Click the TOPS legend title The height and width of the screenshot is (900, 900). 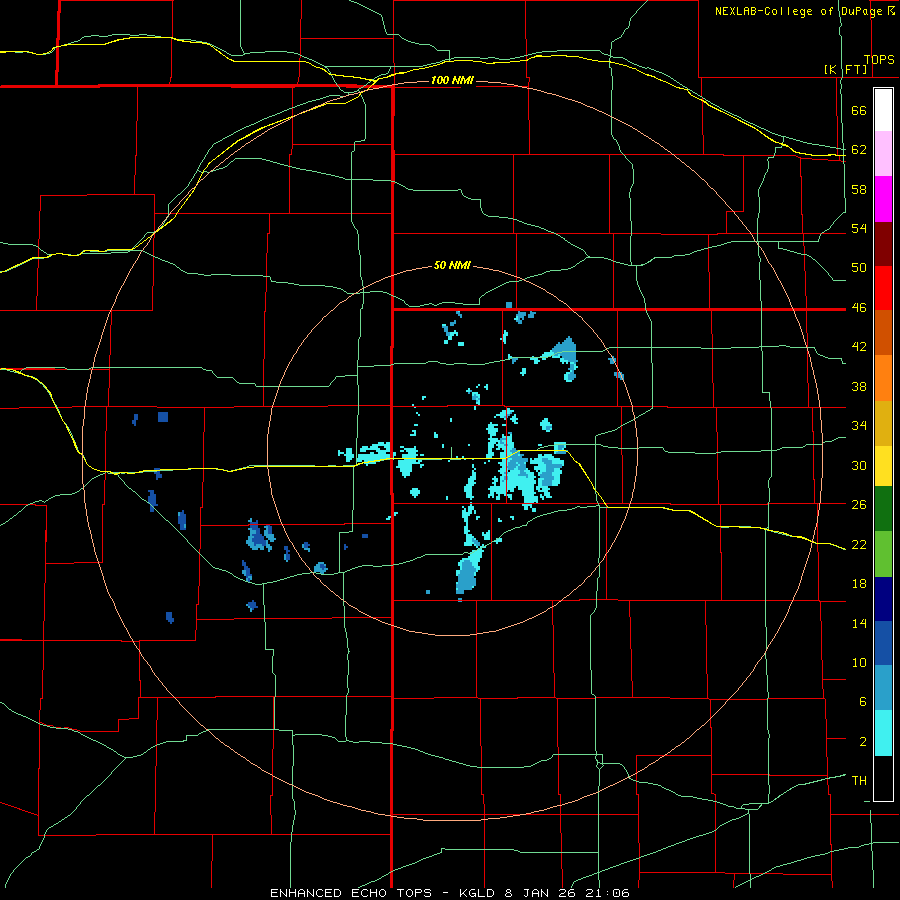(879, 59)
